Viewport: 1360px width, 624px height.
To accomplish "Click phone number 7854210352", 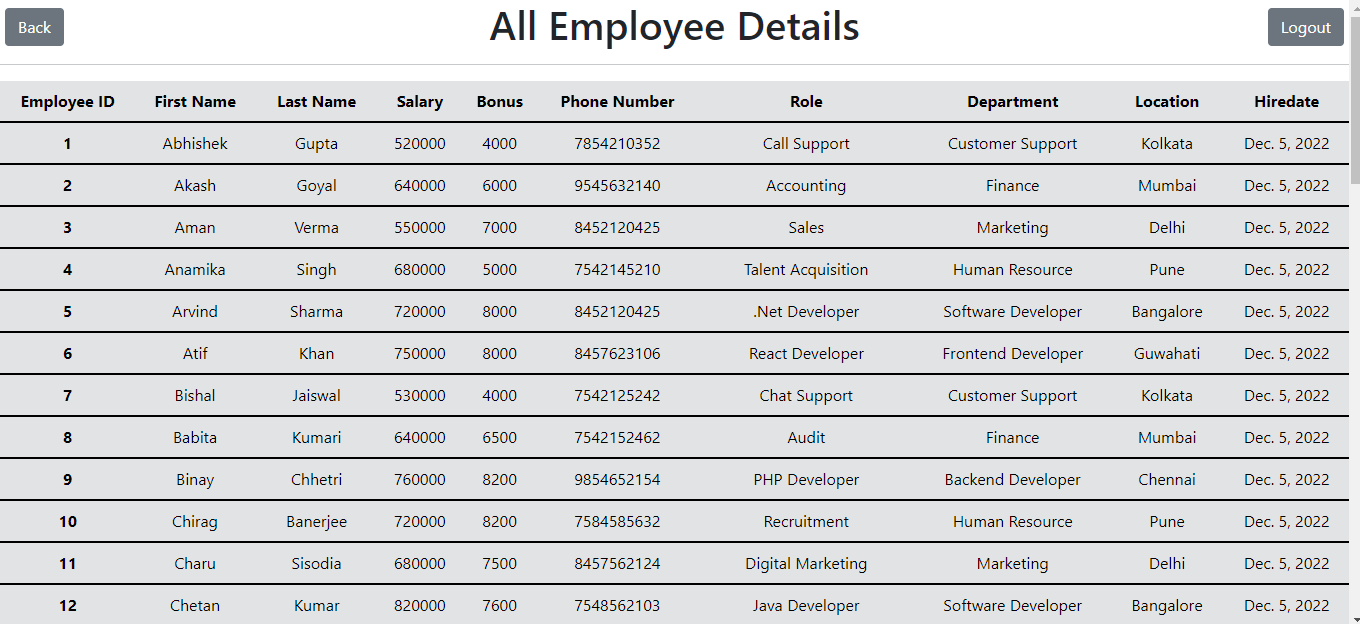I will 617,144.
